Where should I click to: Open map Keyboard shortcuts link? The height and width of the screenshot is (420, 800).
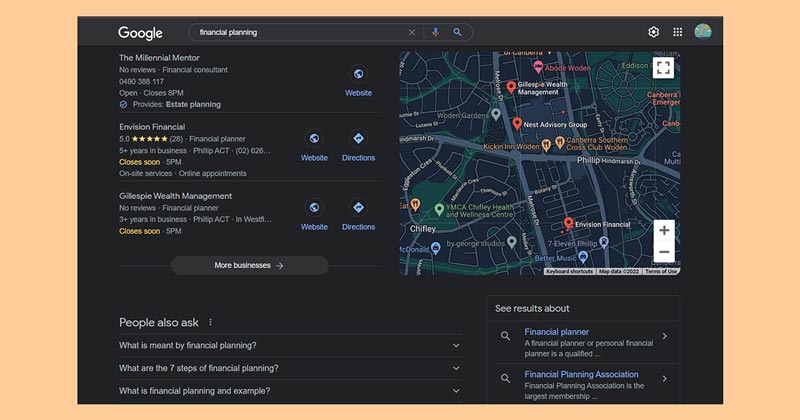point(569,271)
